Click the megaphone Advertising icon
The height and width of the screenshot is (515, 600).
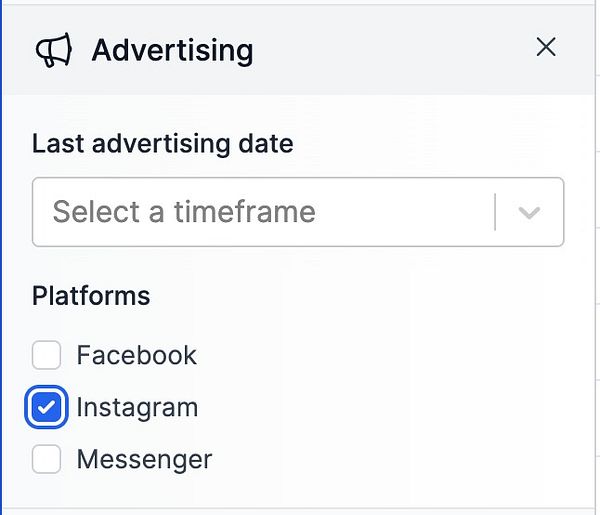(x=54, y=50)
